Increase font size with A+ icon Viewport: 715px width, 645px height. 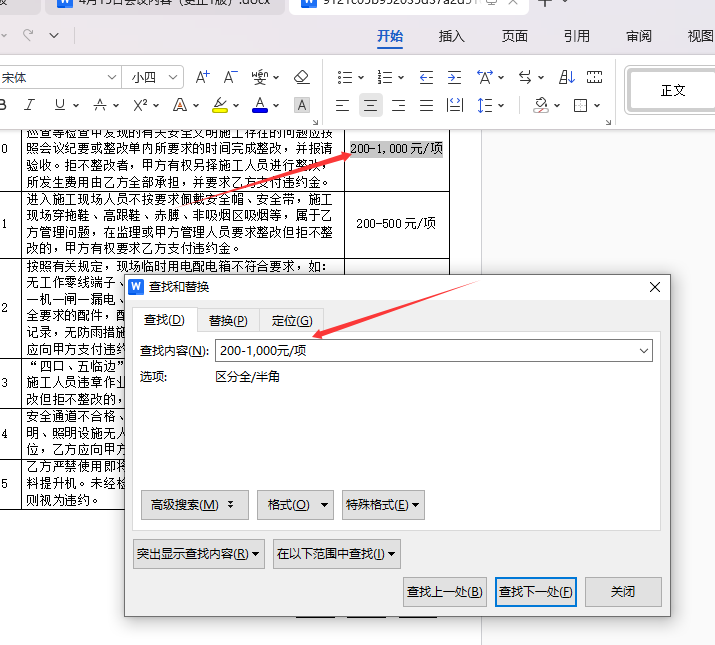pyautogui.click(x=202, y=77)
